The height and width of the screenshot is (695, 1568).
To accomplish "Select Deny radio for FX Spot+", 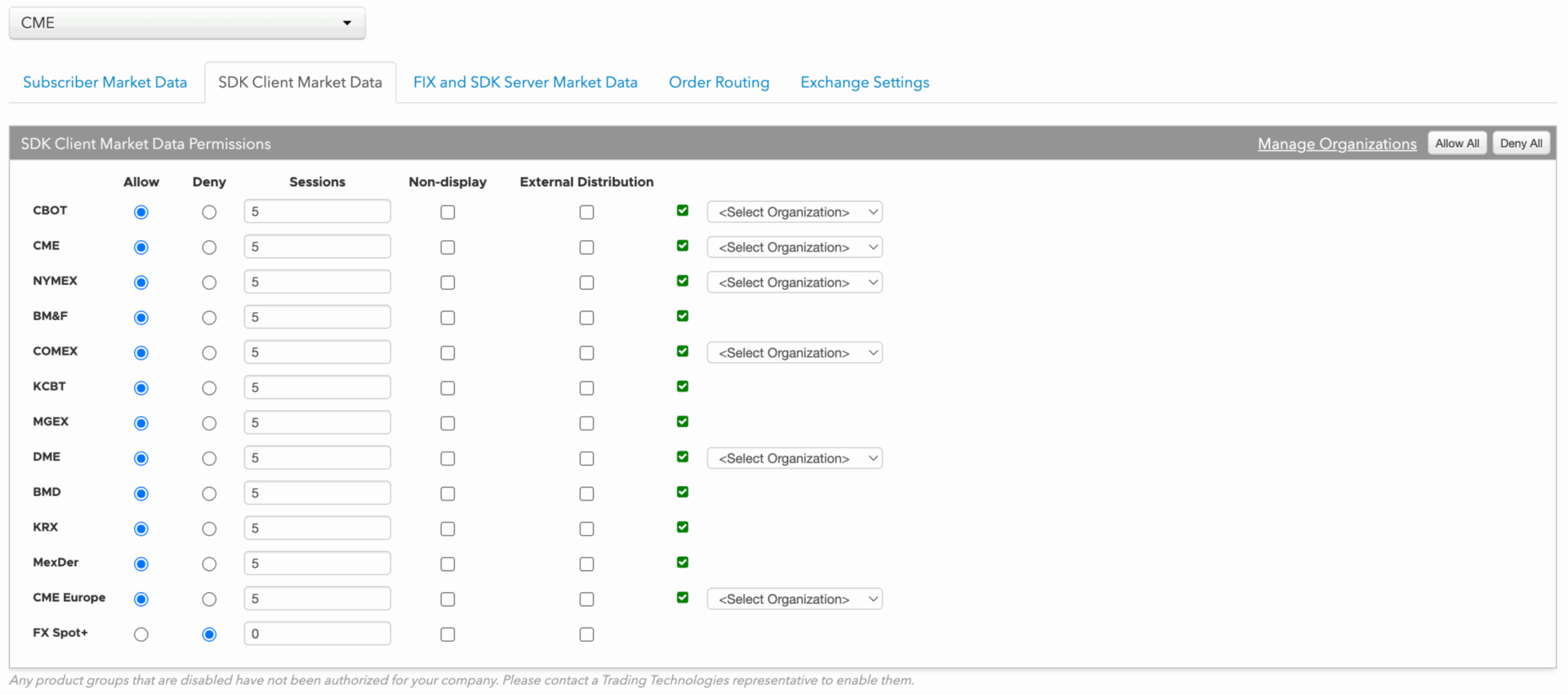I will coord(209,635).
